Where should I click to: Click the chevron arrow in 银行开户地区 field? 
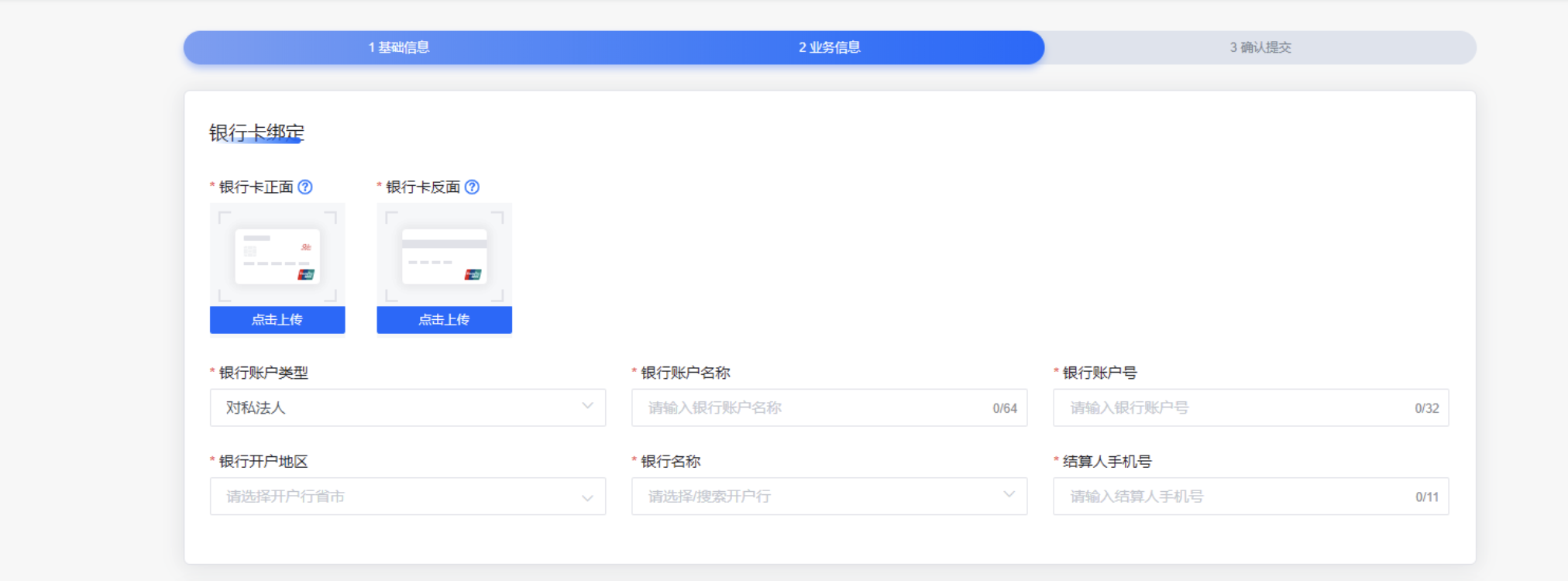pos(587,497)
